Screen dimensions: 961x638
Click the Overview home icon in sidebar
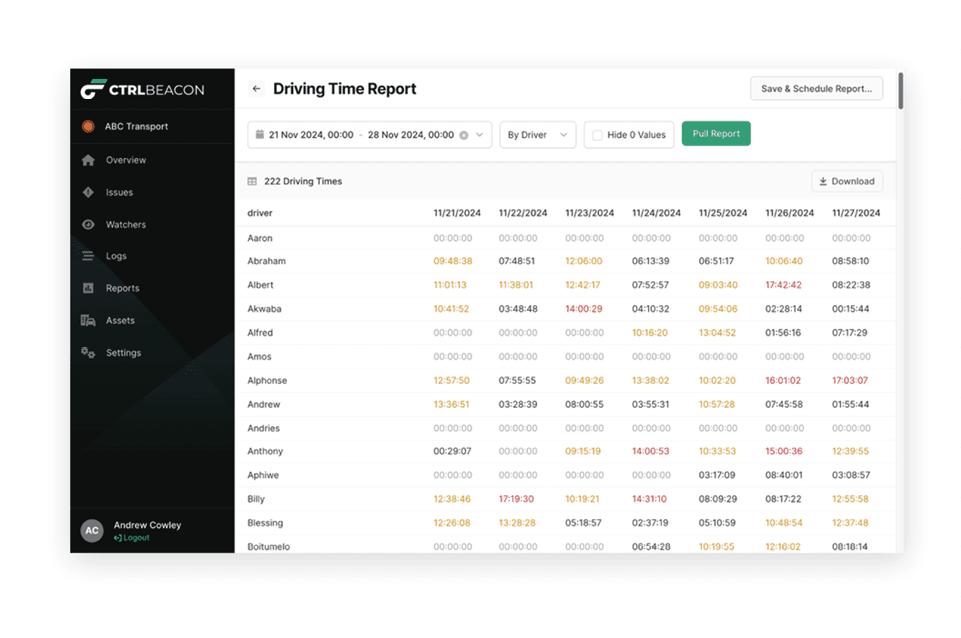(x=88, y=160)
